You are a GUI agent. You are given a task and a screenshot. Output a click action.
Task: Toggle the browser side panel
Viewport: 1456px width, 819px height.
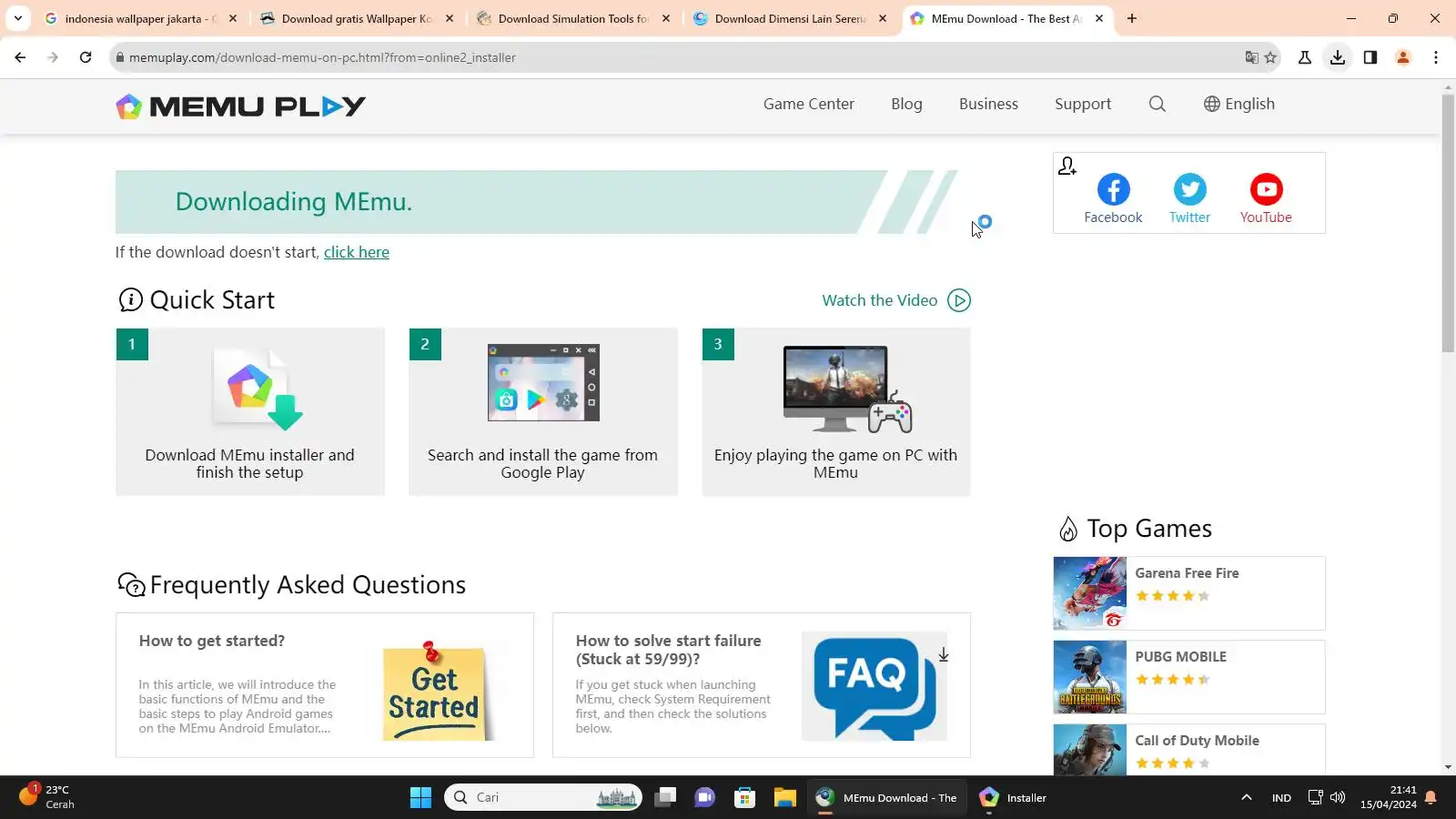1370,57
